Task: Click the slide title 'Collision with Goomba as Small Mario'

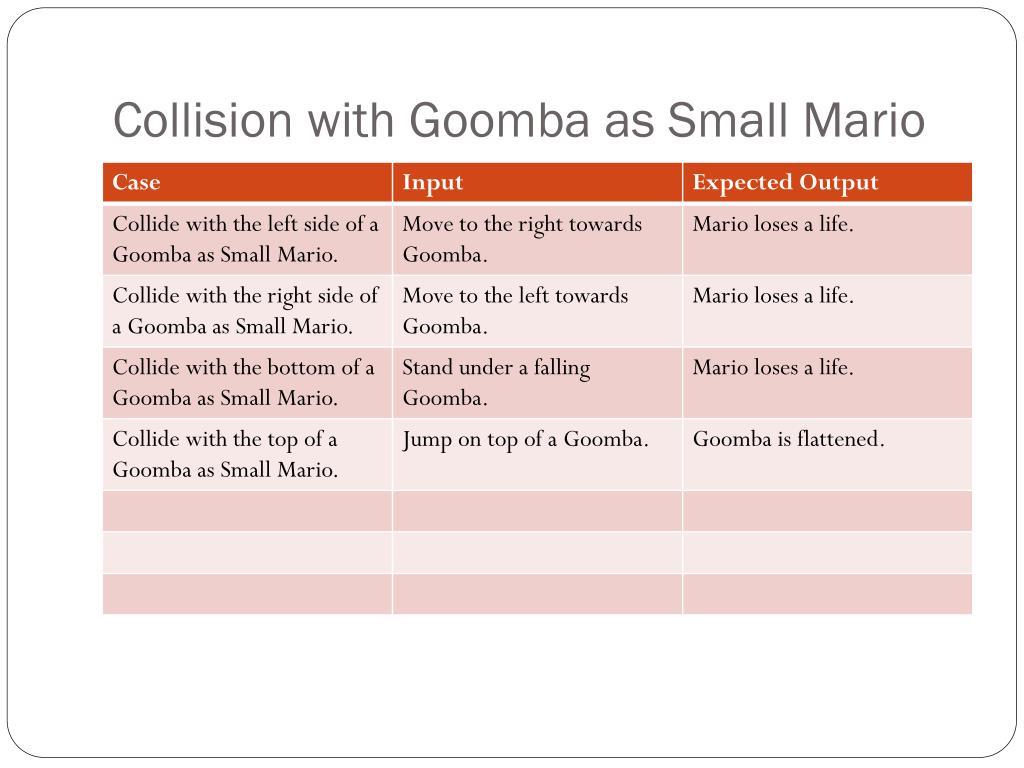Action: click(519, 120)
